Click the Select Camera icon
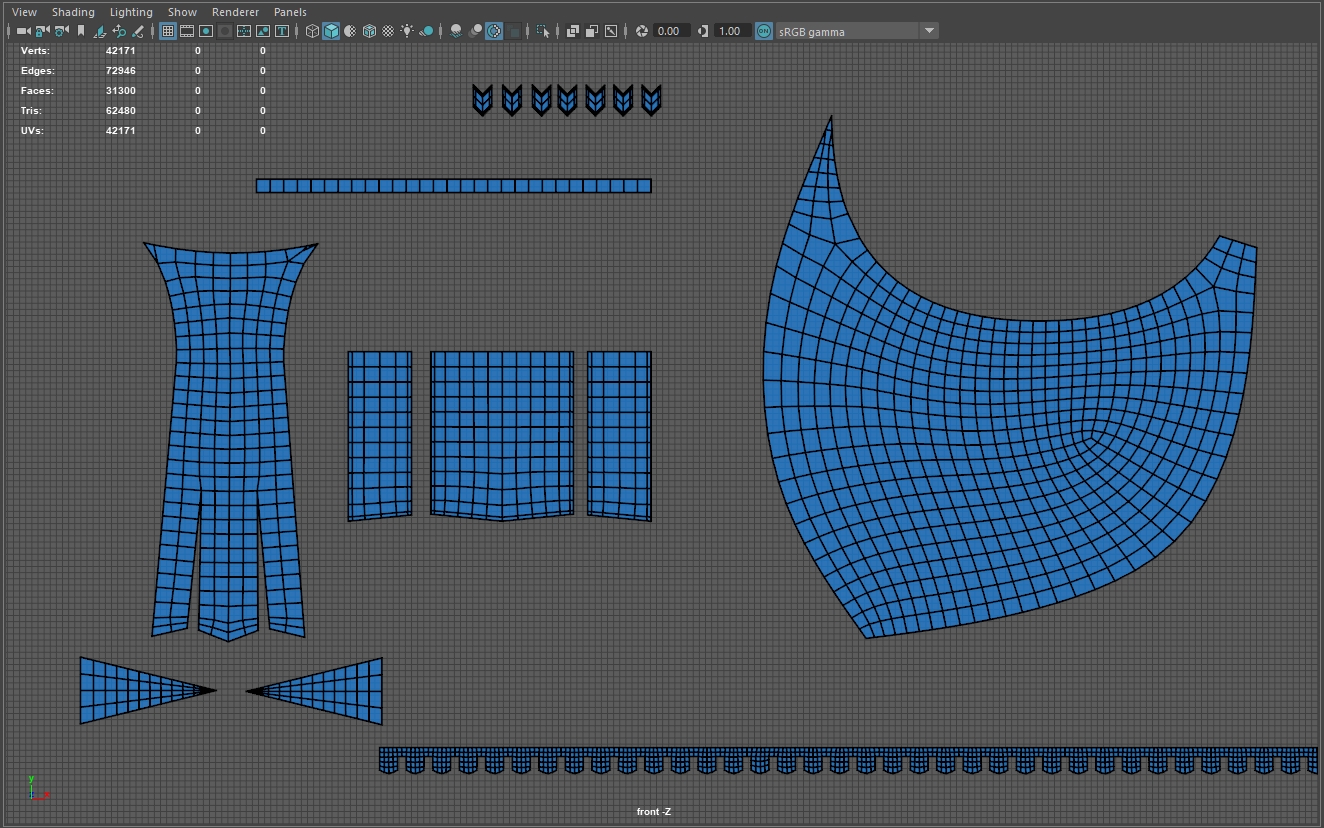1324x828 pixels. 23,31
